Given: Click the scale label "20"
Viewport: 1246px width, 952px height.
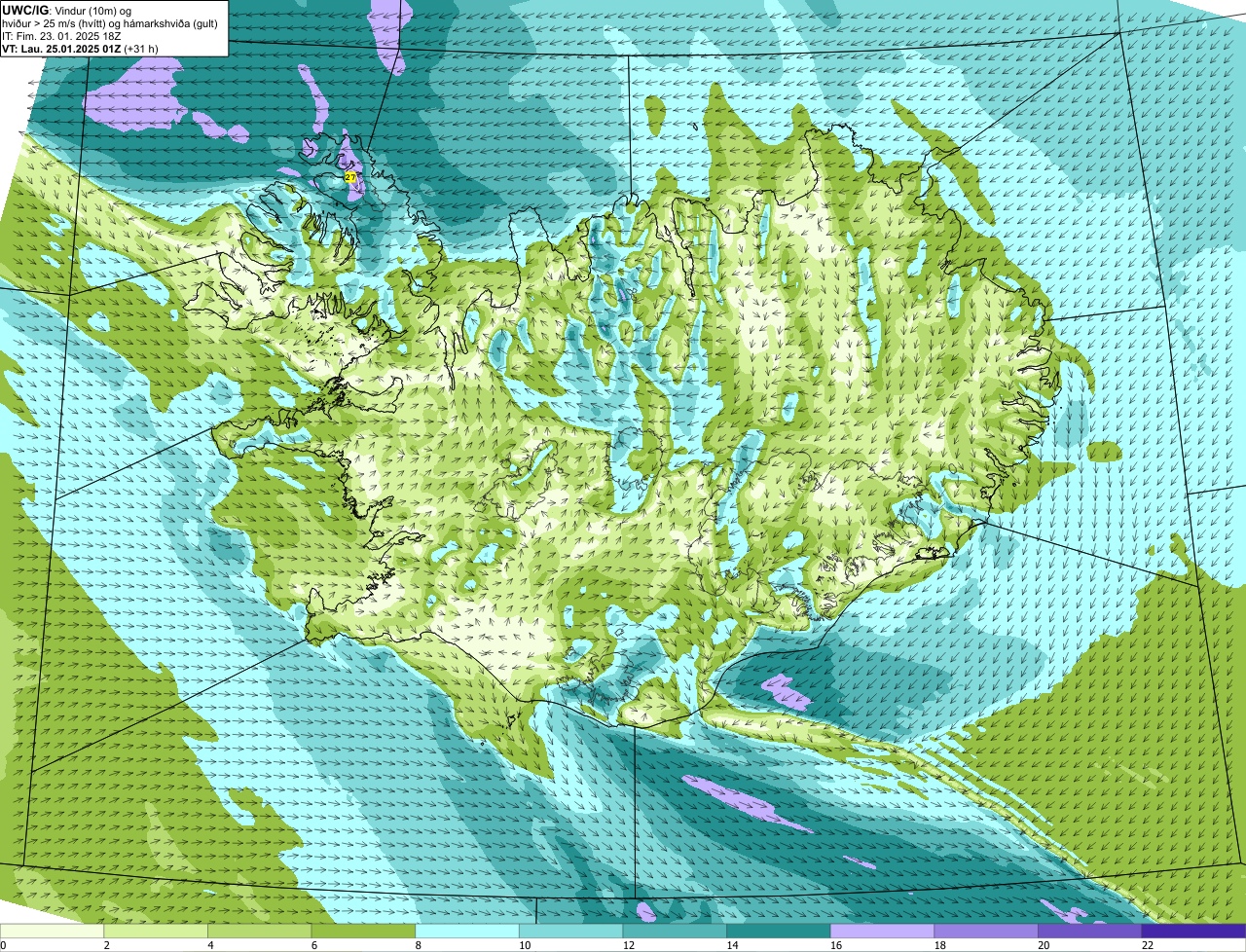Looking at the screenshot, I should pos(1044,945).
